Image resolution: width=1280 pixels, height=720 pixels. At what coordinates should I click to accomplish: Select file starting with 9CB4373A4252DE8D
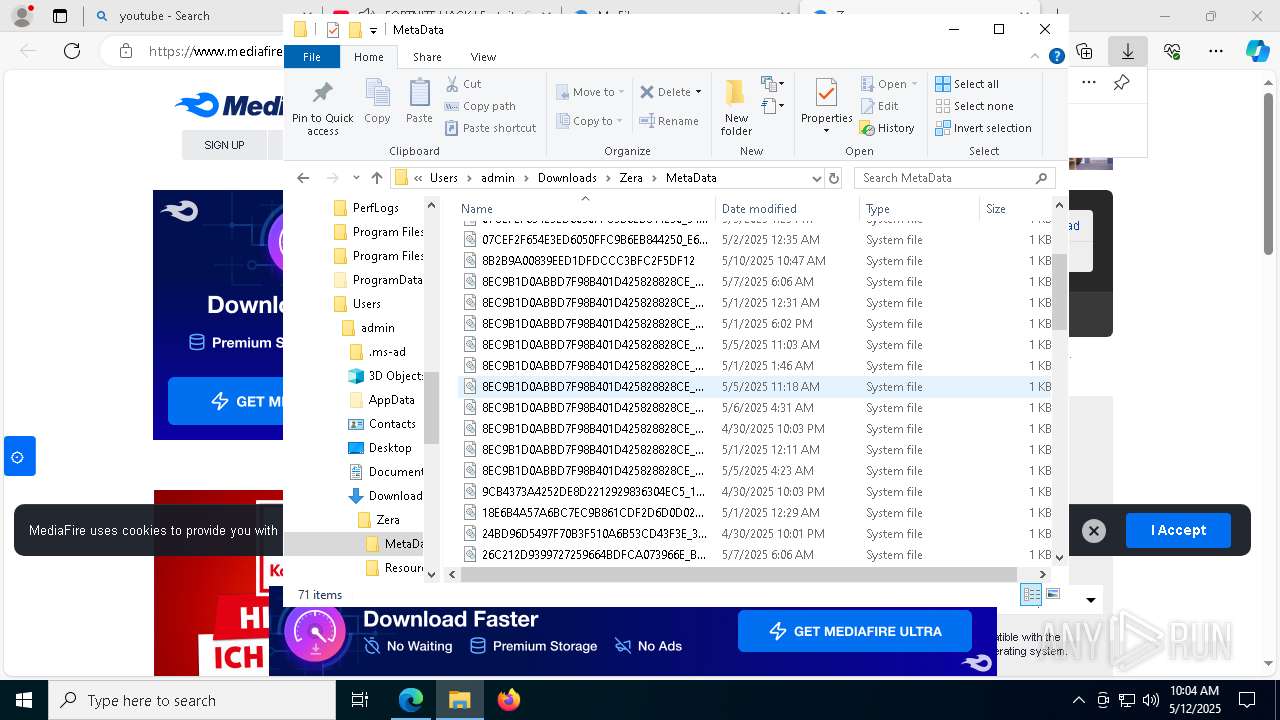(593, 492)
